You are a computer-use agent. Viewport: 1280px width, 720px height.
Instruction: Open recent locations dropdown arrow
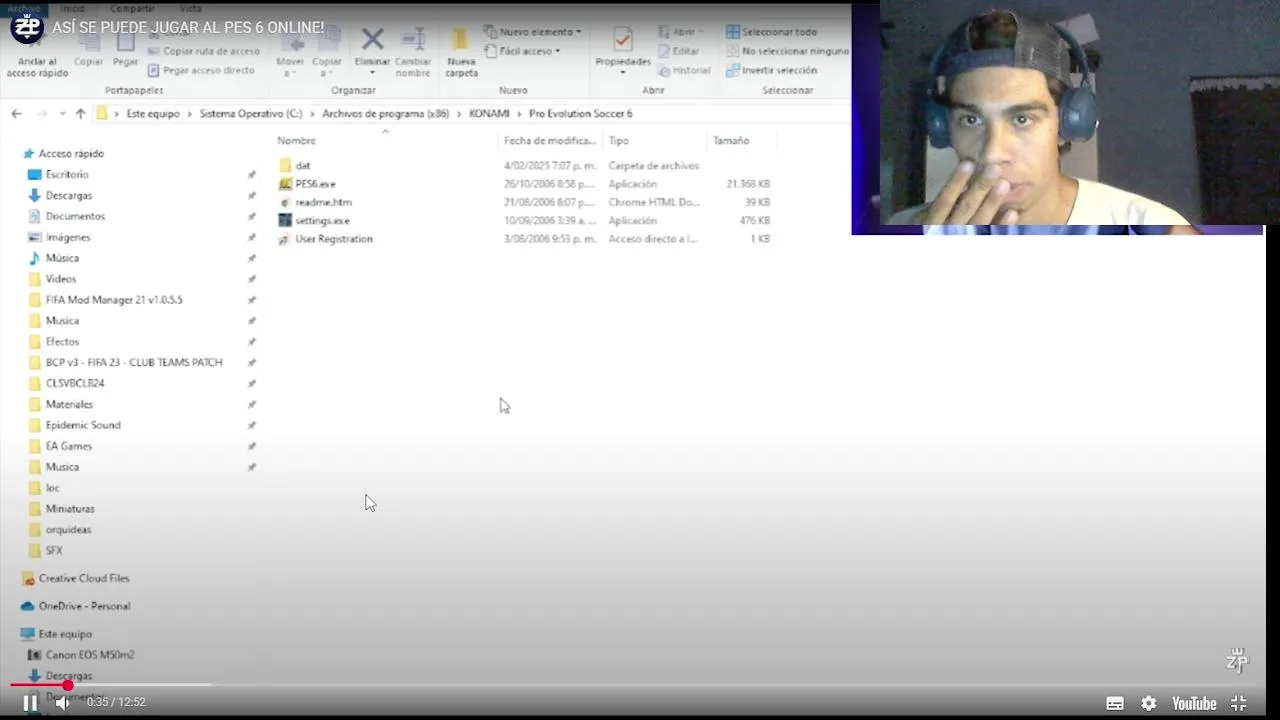tap(61, 114)
